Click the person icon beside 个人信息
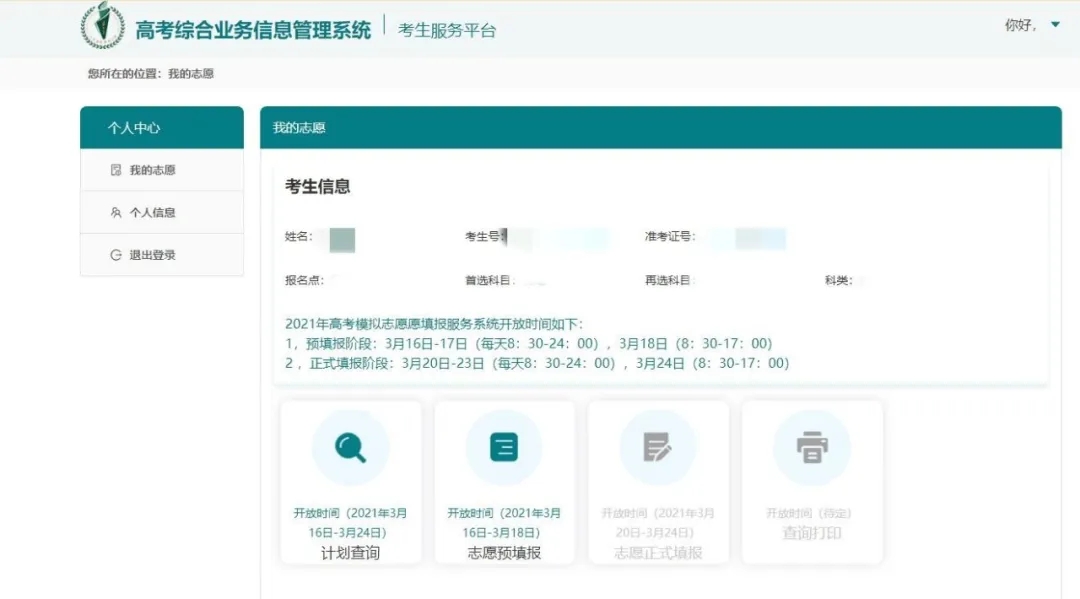This screenshot has width=1080, height=599. click(x=116, y=213)
